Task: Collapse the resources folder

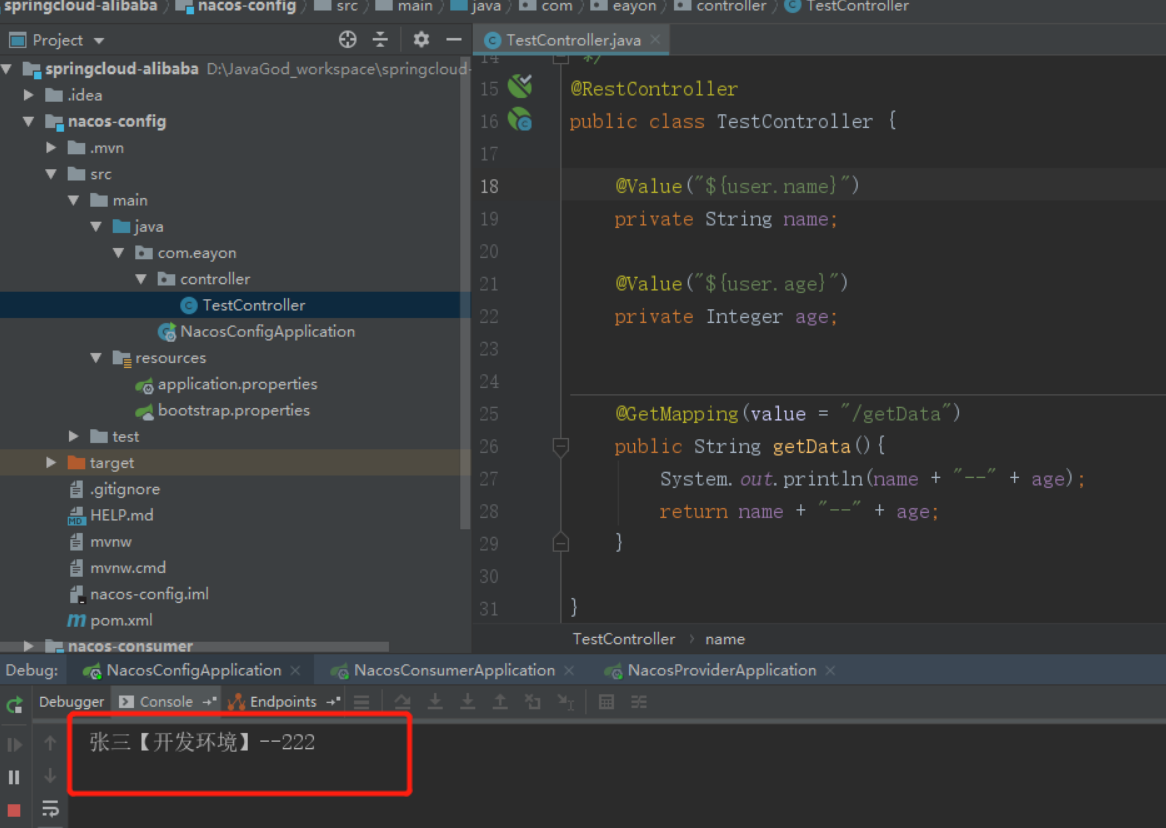Action: coord(96,358)
